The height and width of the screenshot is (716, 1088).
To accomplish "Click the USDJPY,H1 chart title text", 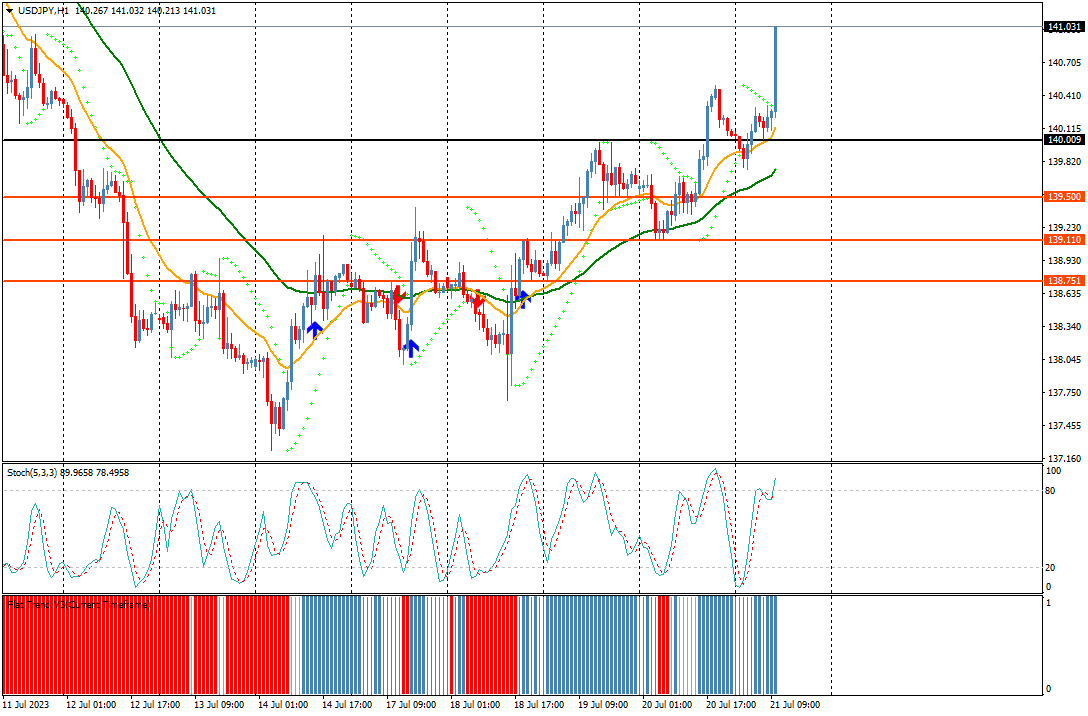I will point(43,10).
